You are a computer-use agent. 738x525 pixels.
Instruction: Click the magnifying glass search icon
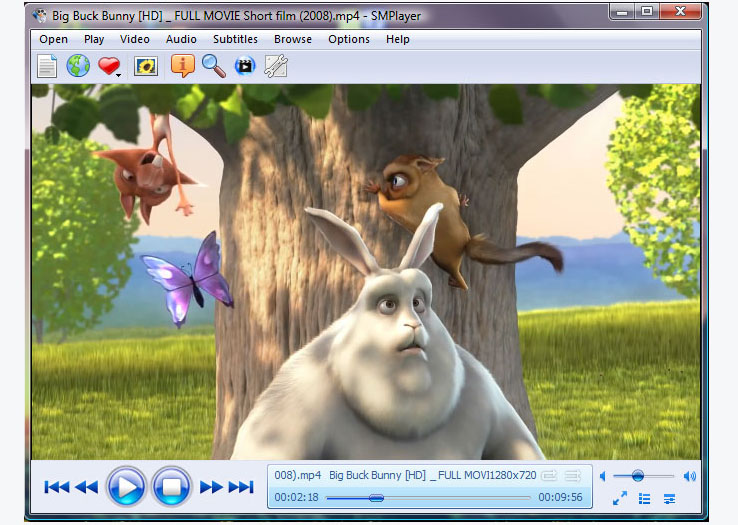click(x=214, y=65)
